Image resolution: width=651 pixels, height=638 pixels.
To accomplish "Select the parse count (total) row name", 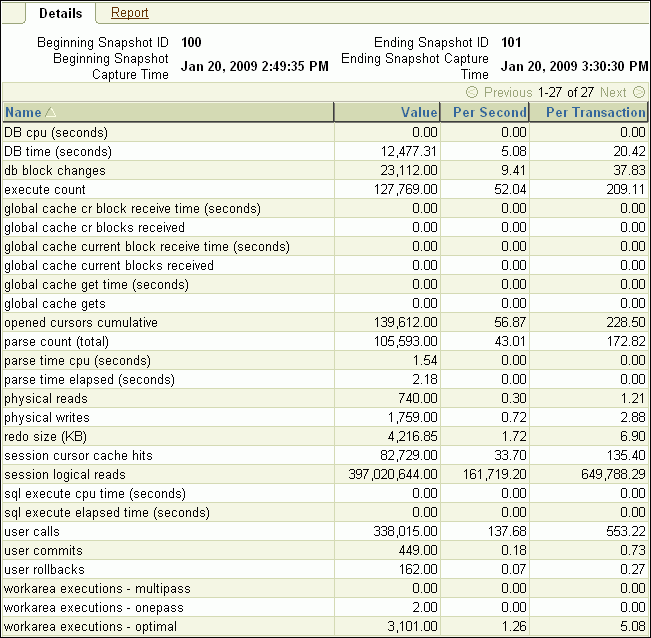I will 59,341.
